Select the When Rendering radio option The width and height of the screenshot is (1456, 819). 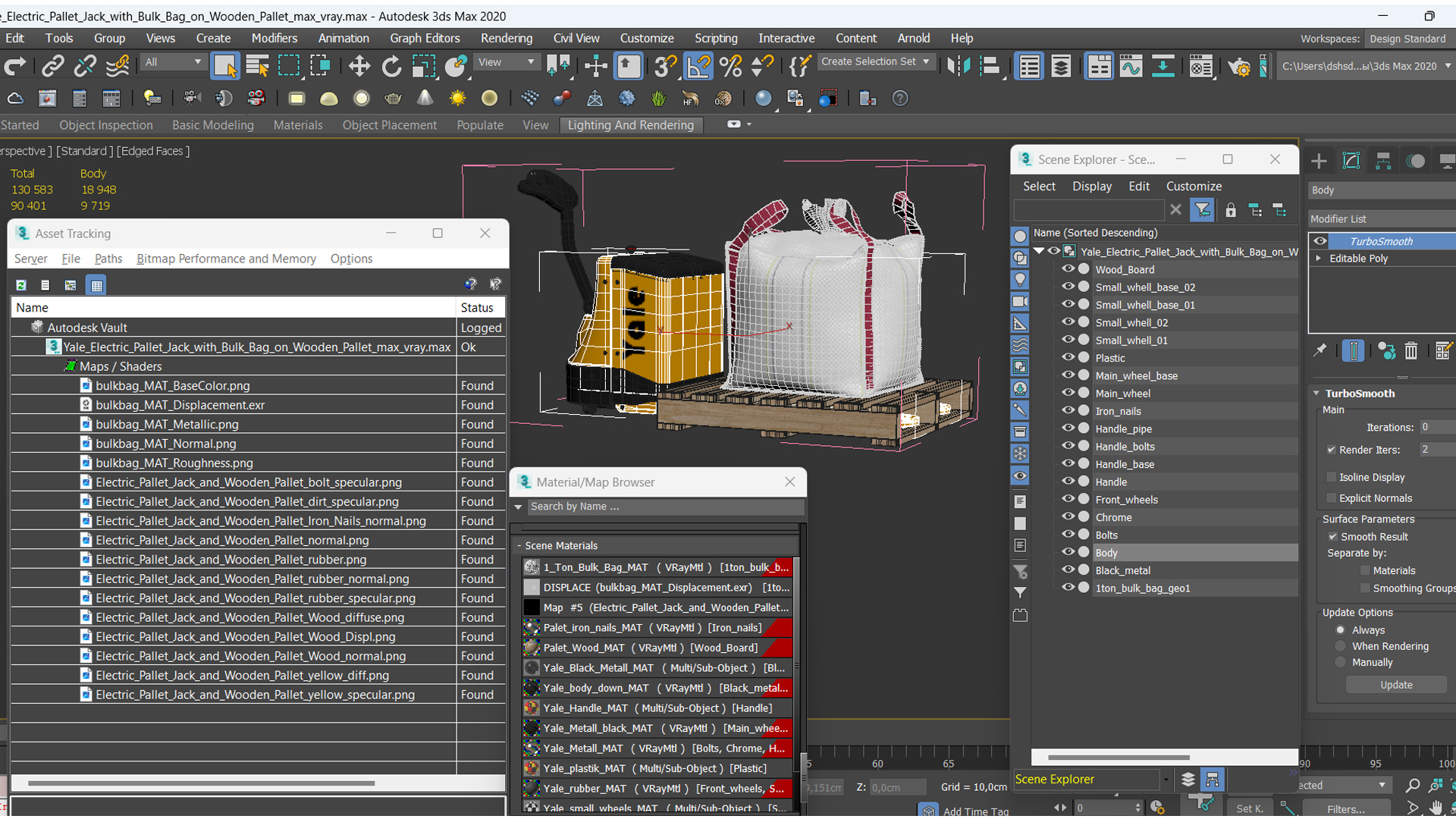point(1341,646)
